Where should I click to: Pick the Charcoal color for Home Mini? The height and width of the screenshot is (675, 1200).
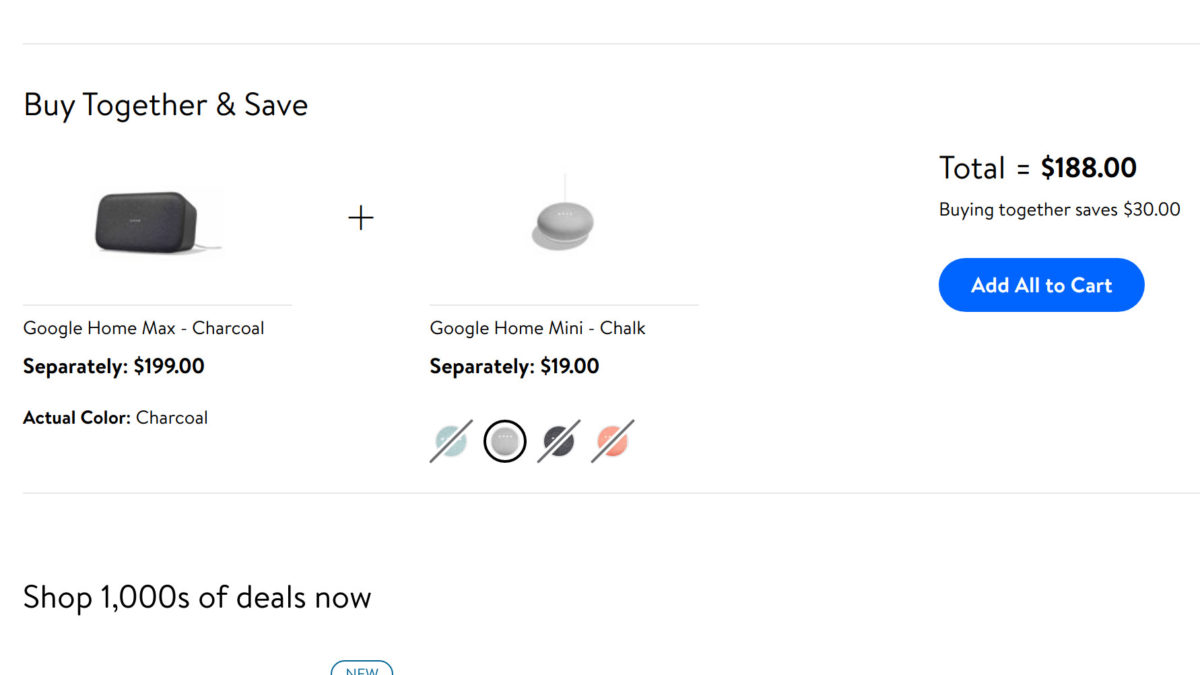coord(558,440)
